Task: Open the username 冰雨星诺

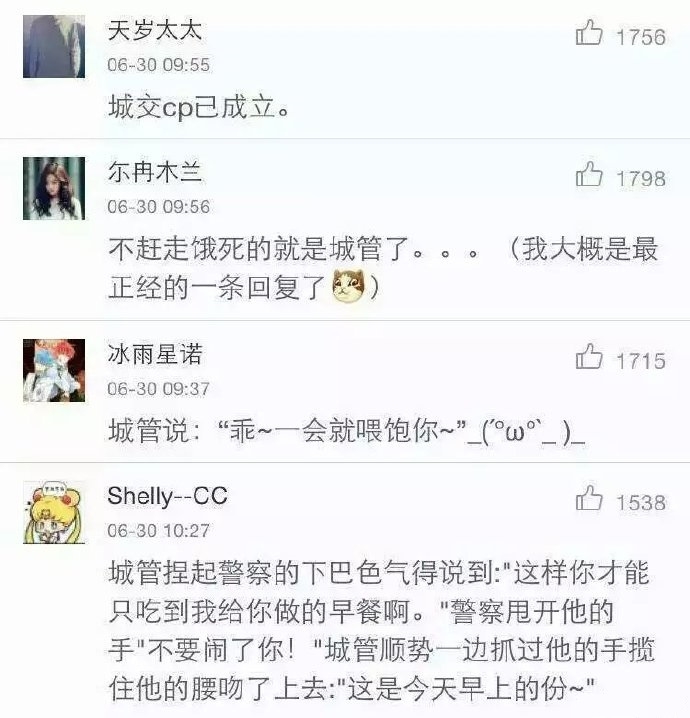Action: [x=155, y=354]
